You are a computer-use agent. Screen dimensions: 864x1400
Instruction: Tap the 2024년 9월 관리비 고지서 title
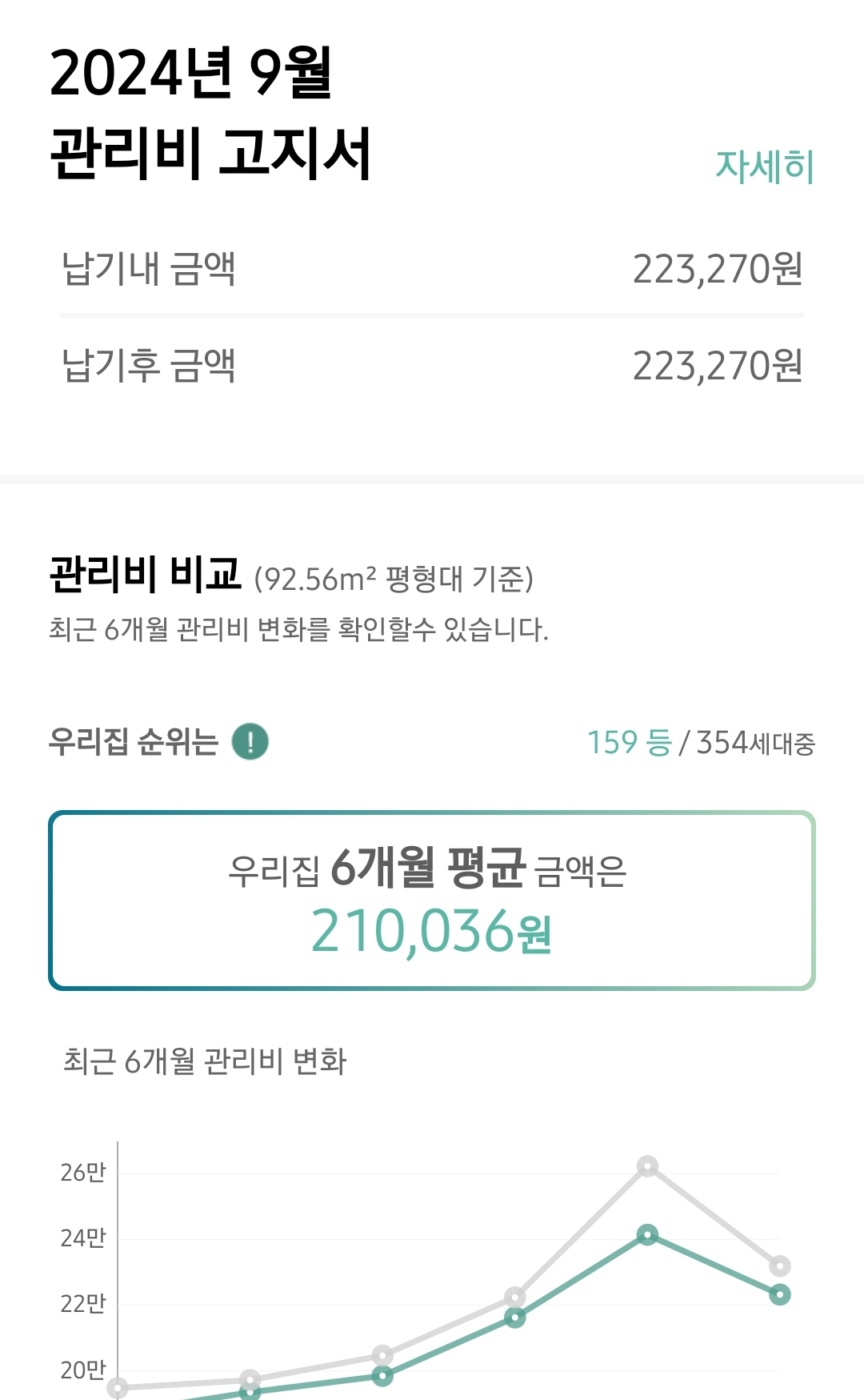pos(210,112)
